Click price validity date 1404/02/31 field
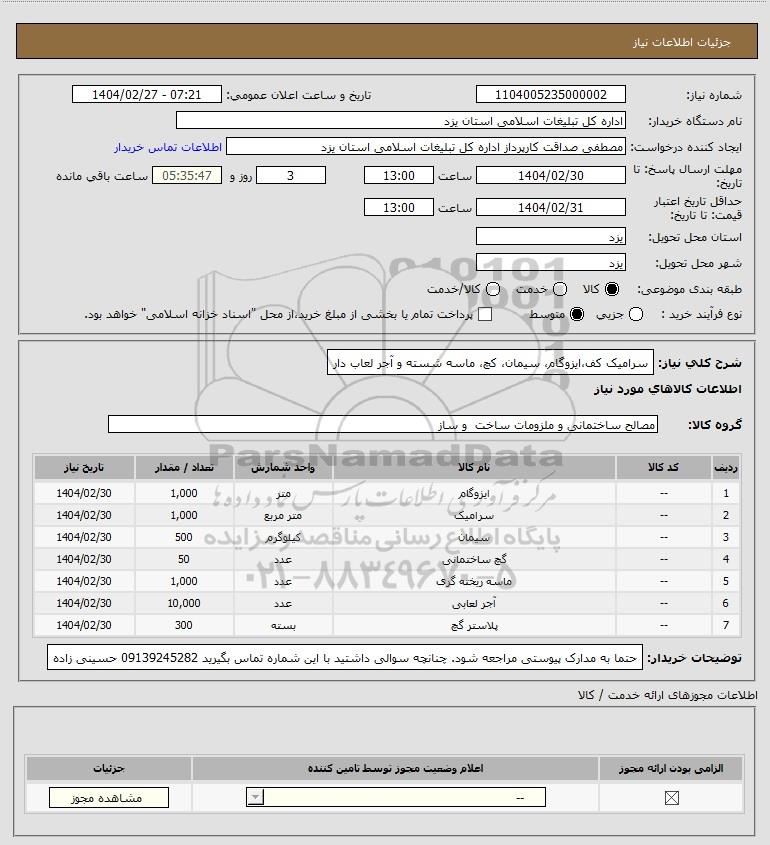Viewport: 770px width, 845px height. click(x=551, y=207)
